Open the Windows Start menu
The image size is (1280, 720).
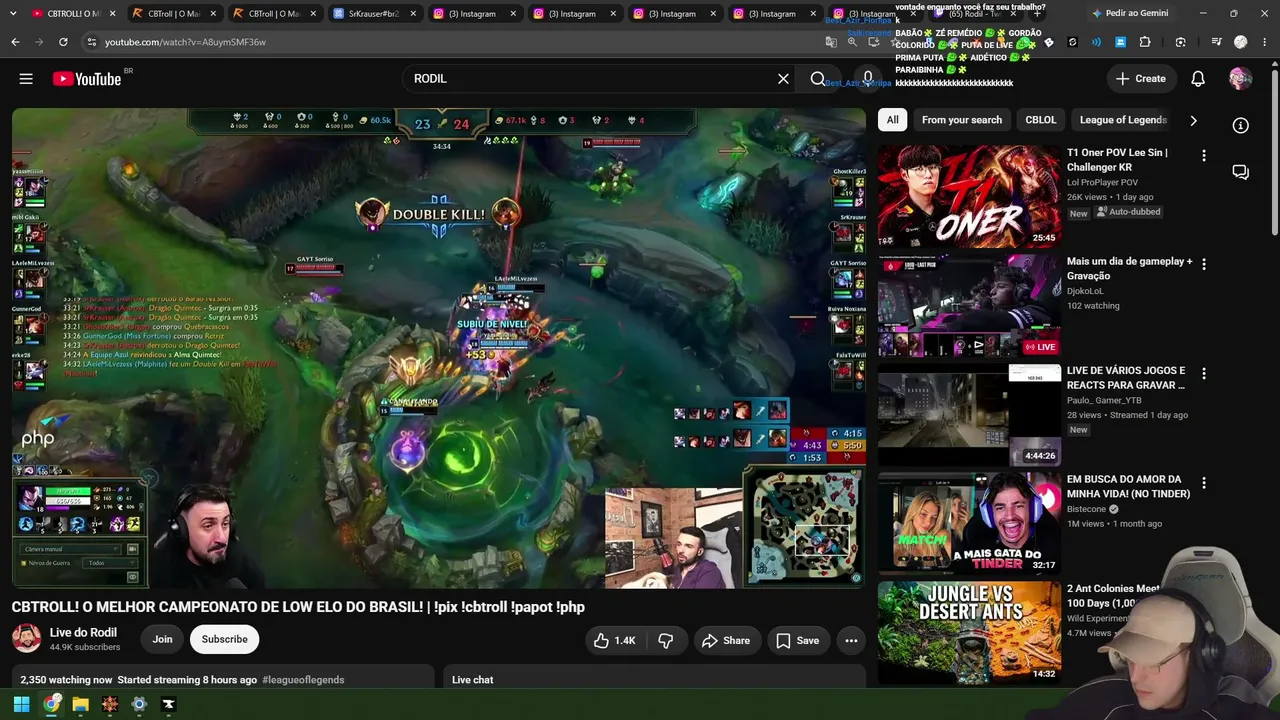pos(21,704)
